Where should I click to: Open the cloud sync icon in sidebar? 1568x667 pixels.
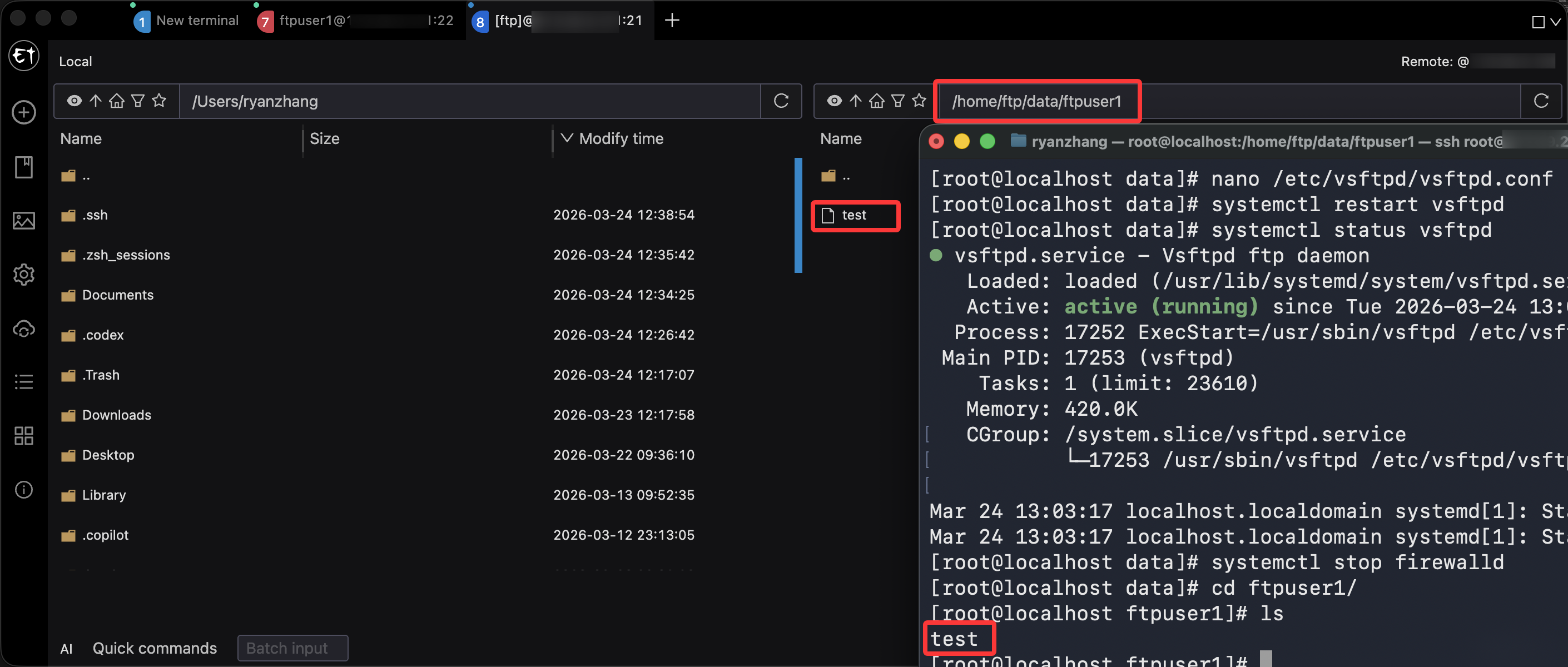[24, 328]
